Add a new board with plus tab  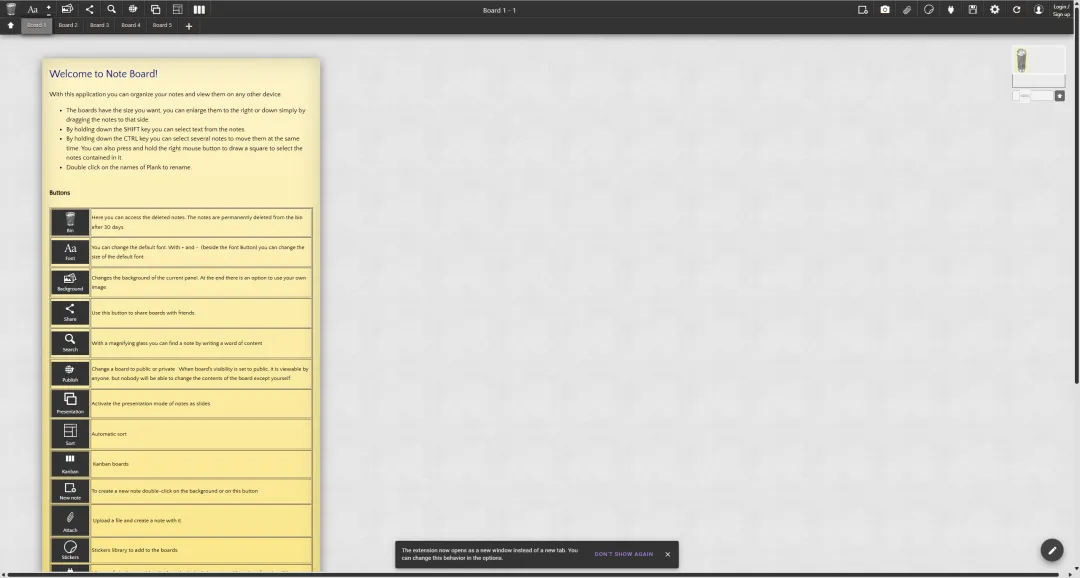(189, 26)
